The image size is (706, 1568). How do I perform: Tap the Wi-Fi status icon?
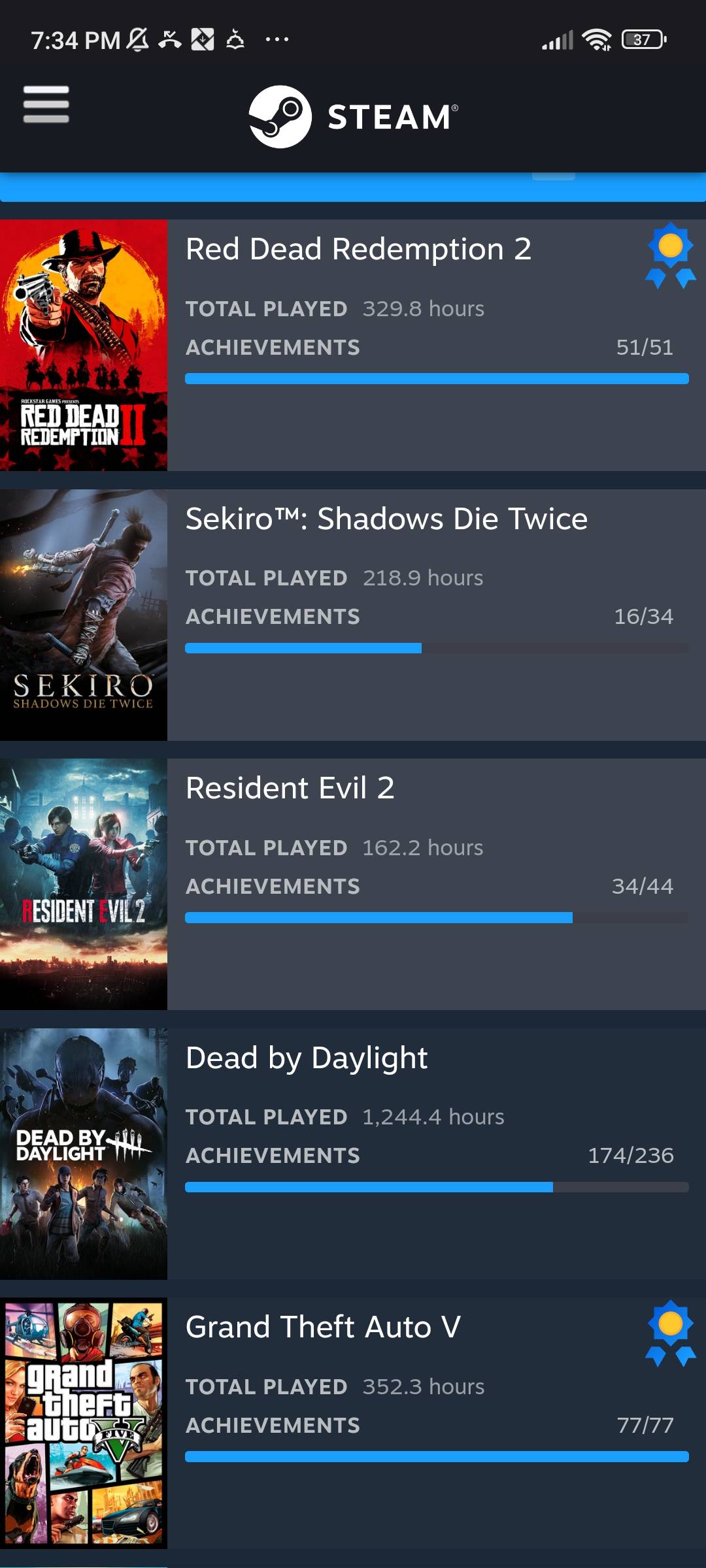point(597,40)
